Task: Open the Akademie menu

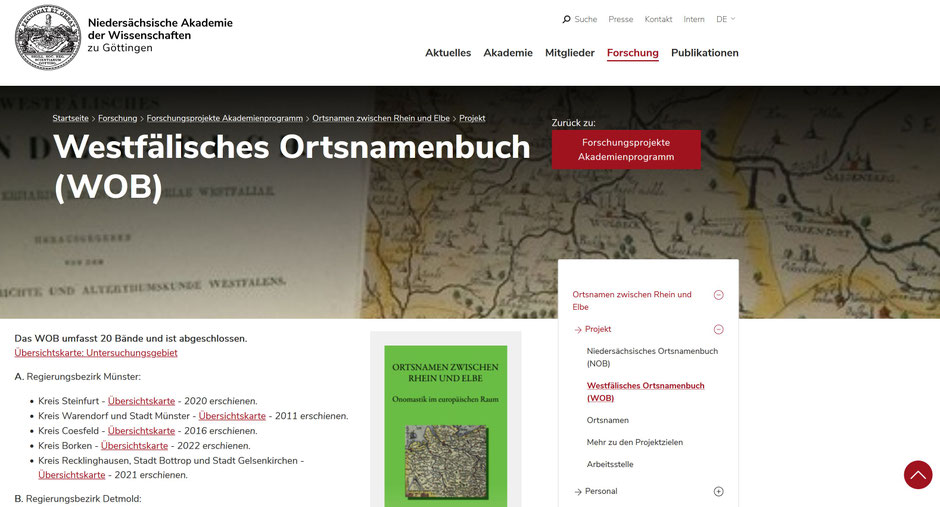Action: (508, 53)
